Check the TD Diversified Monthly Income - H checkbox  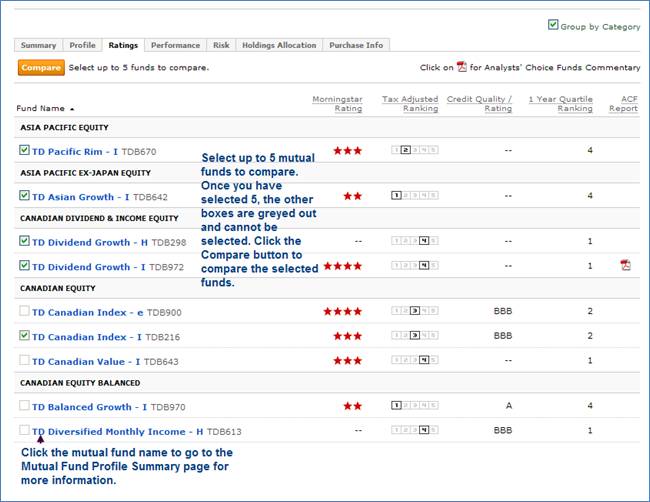coord(24,430)
